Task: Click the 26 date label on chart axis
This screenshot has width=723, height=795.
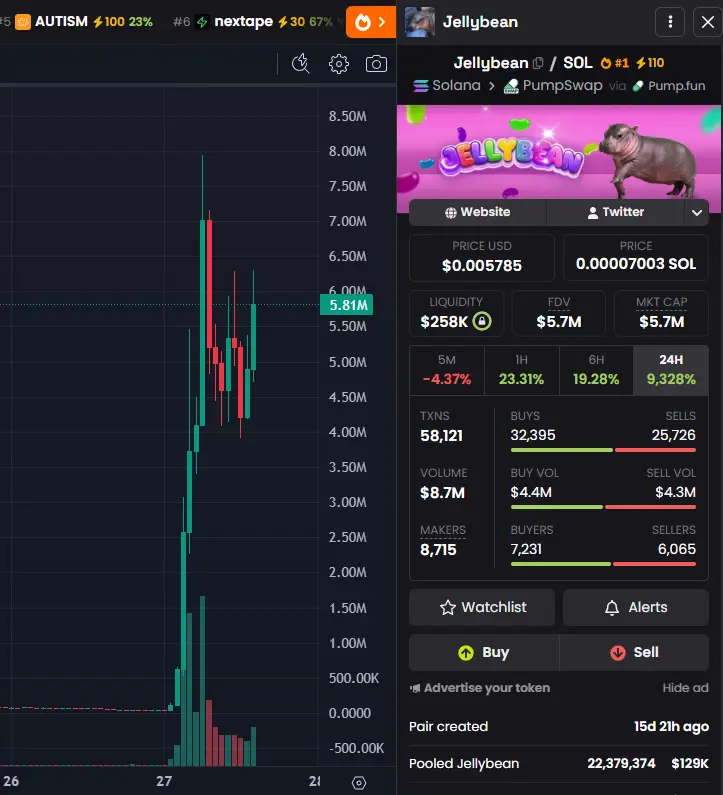Action: pos(11,781)
